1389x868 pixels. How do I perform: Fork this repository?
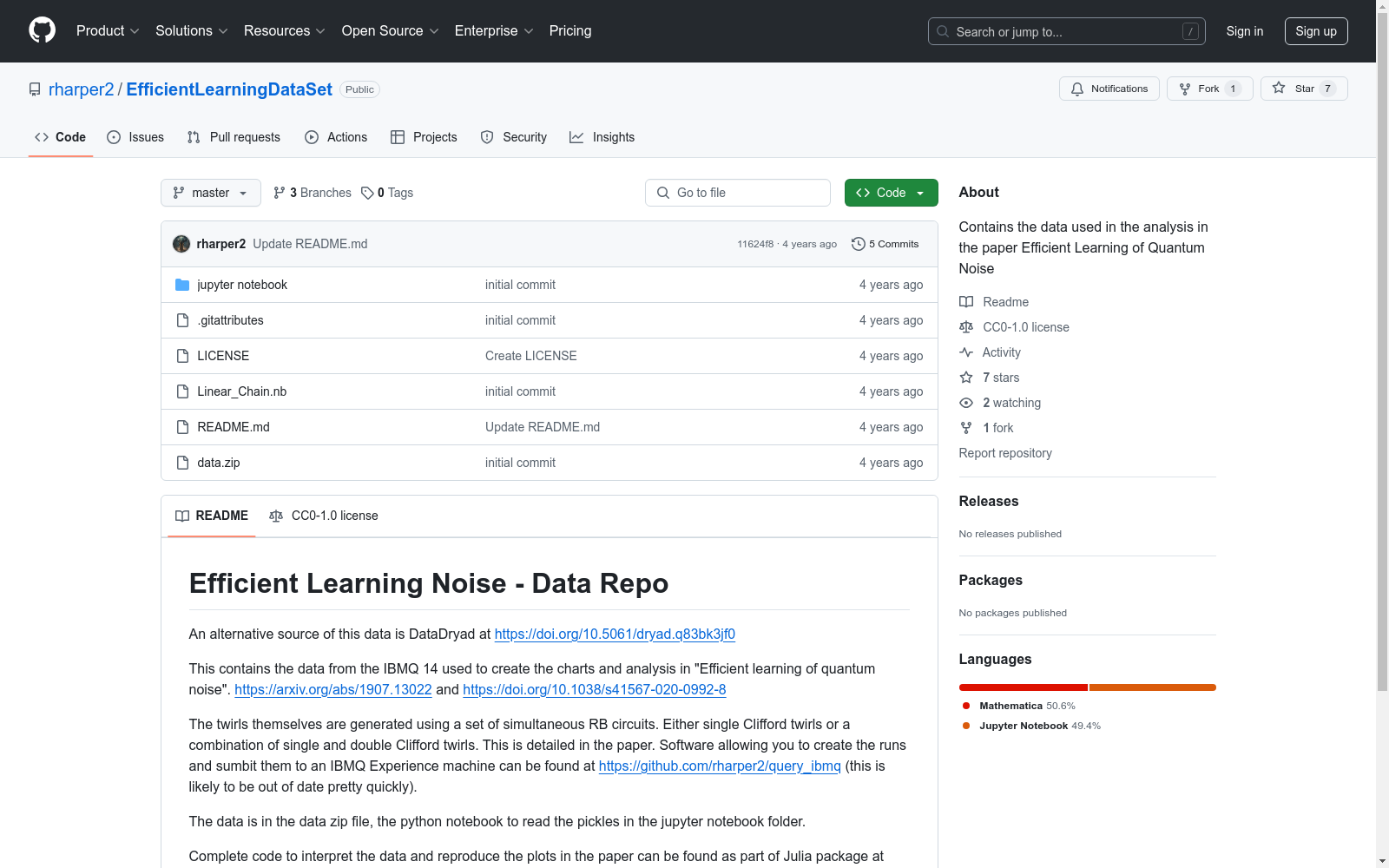[x=1209, y=89]
